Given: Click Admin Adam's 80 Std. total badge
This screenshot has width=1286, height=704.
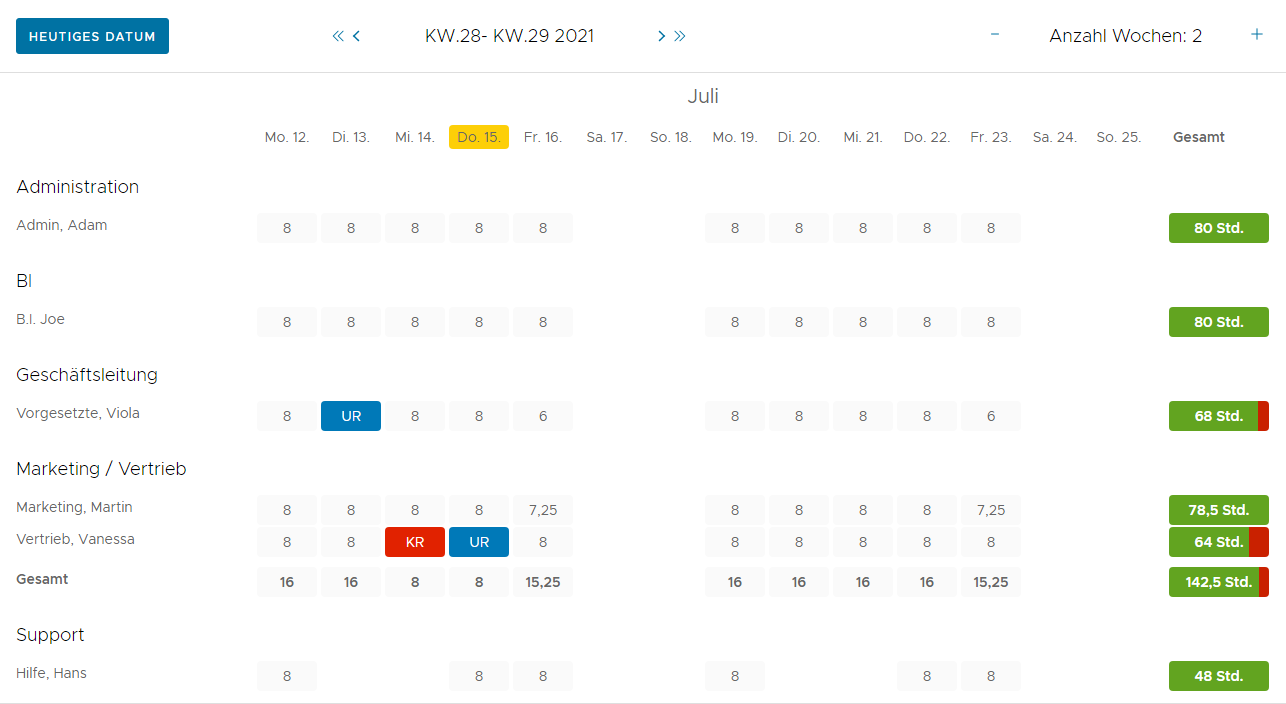Looking at the screenshot, I should (x=1218, y=228).
